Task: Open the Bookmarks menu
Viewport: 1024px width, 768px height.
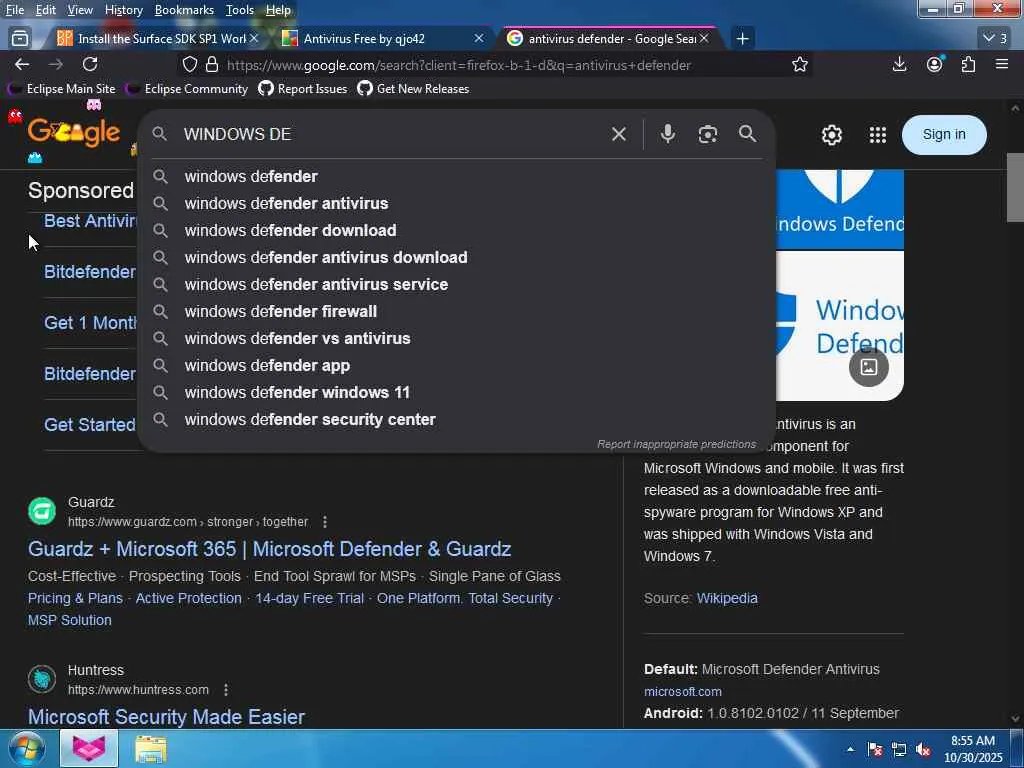Action: (x=184, y=10)
